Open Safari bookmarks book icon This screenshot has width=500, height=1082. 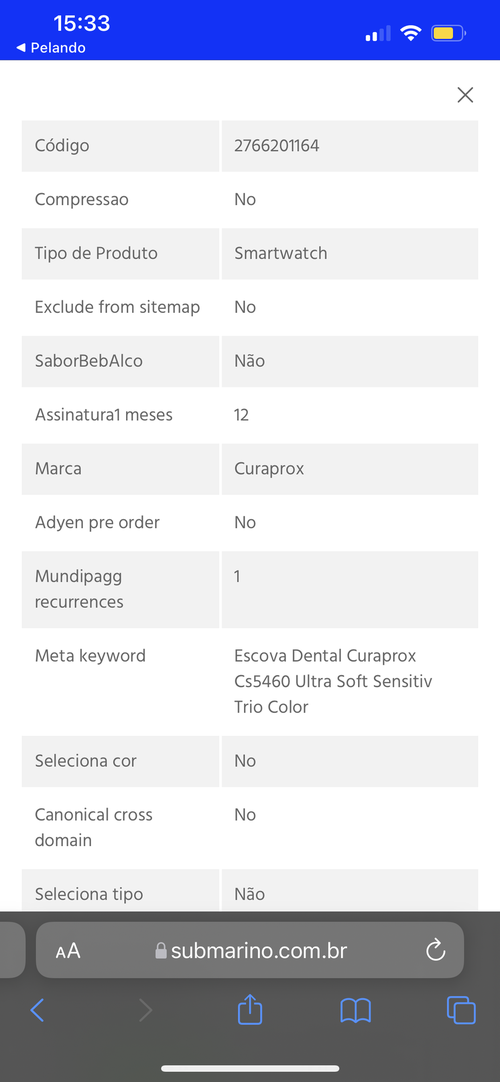(x=356, y=1011)
